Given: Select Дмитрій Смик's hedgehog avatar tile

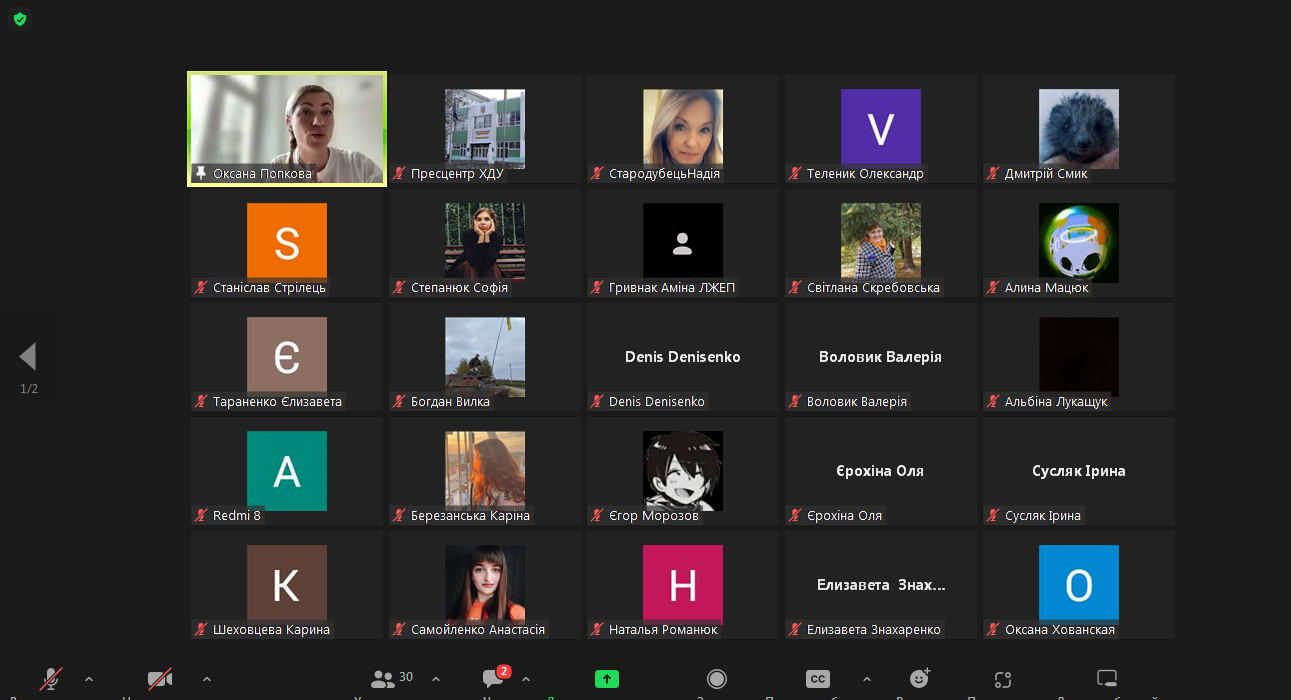Looking at the screenshot, I should [1079, 129].
